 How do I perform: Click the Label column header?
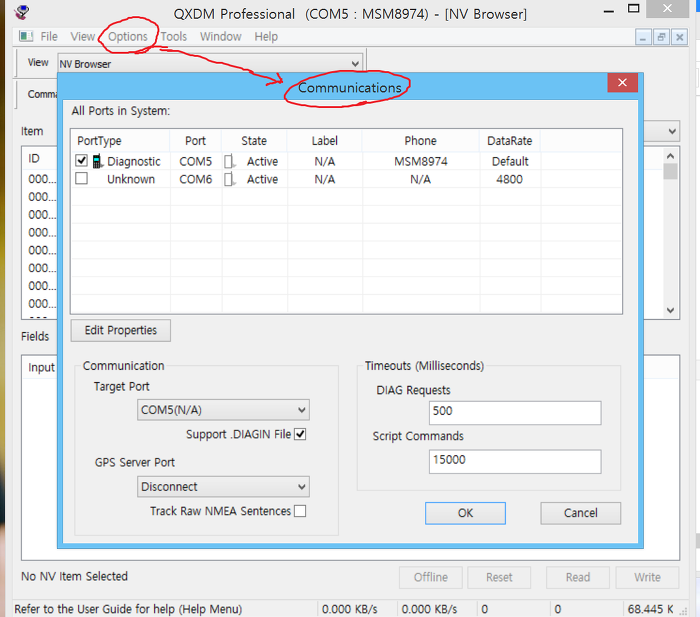click(325, 141)
